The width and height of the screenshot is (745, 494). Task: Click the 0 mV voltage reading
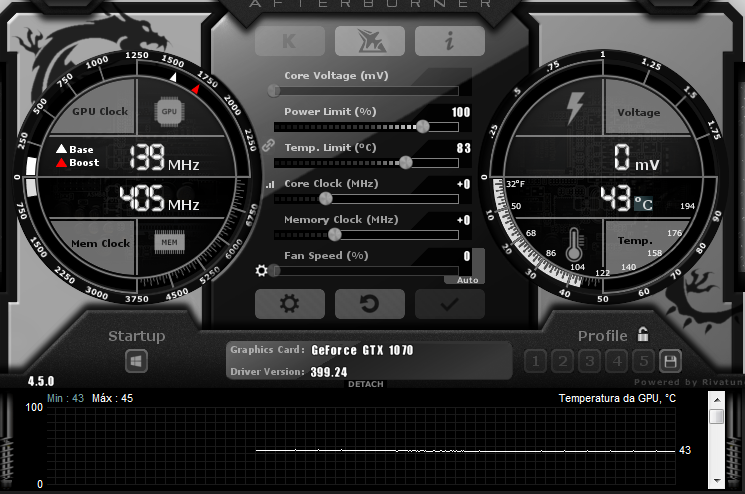(636, 158)
